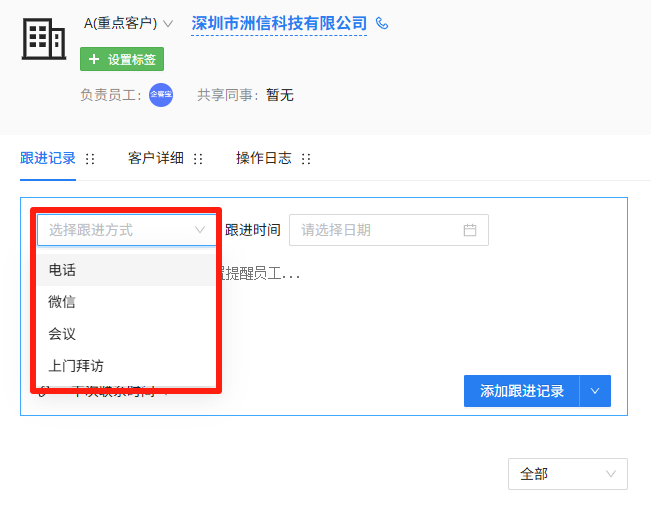Click the 添加跟进记录 button
The height and width of the screenshot is (511, 651).
pos(522,391)
